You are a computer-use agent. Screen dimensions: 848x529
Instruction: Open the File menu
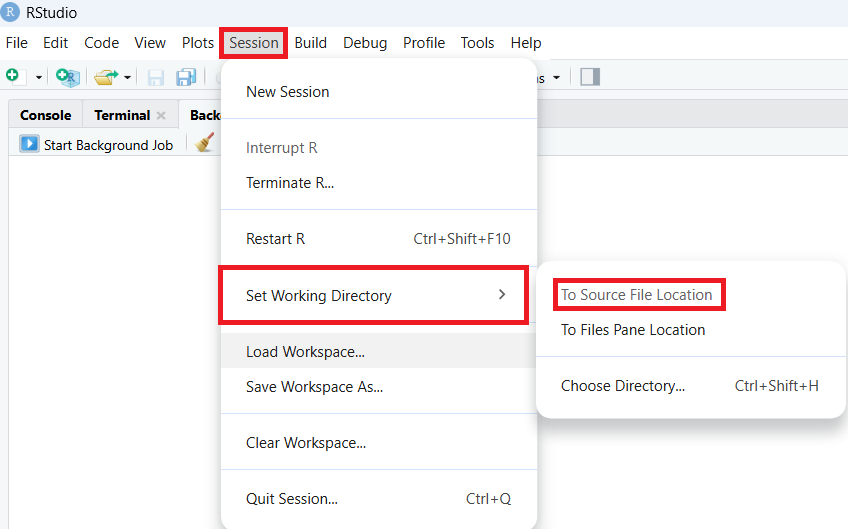tap(17, 43)
